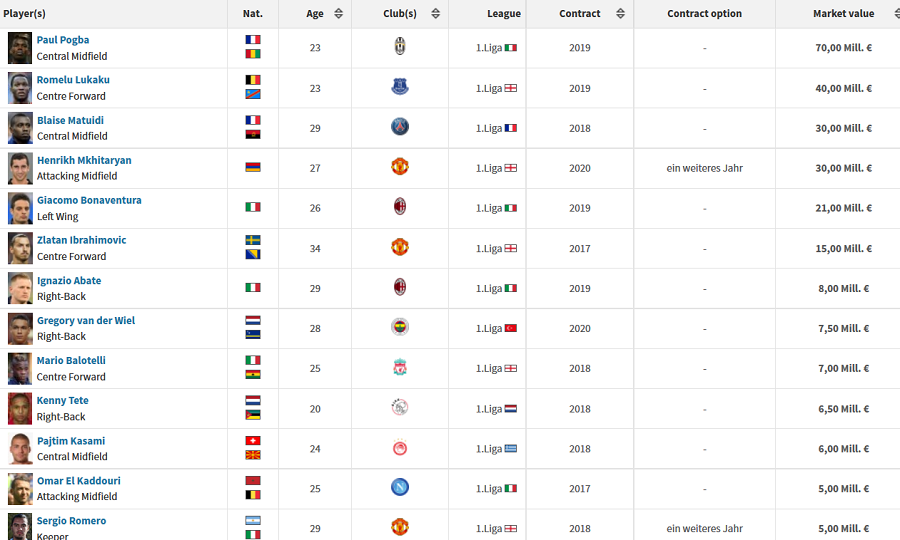Open Zlatan Ibrahimovic's player profile link
Image resolution: width=900 pixels, height=540 pixels.
click(82, 240)
